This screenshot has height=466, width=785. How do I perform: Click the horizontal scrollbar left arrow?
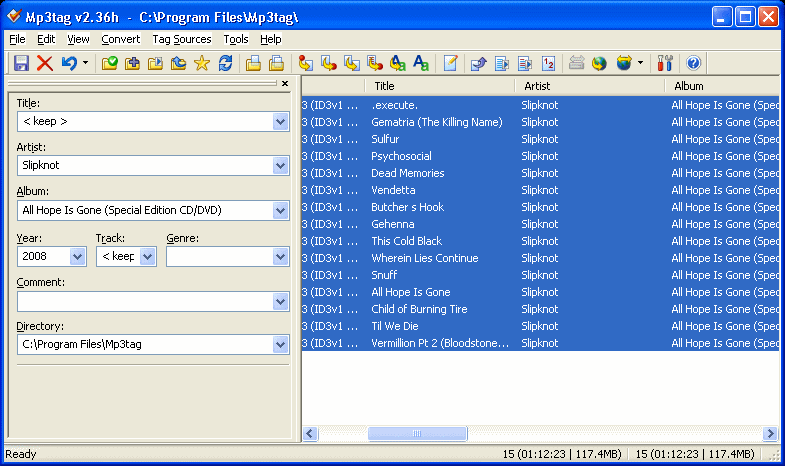[310, 433]
